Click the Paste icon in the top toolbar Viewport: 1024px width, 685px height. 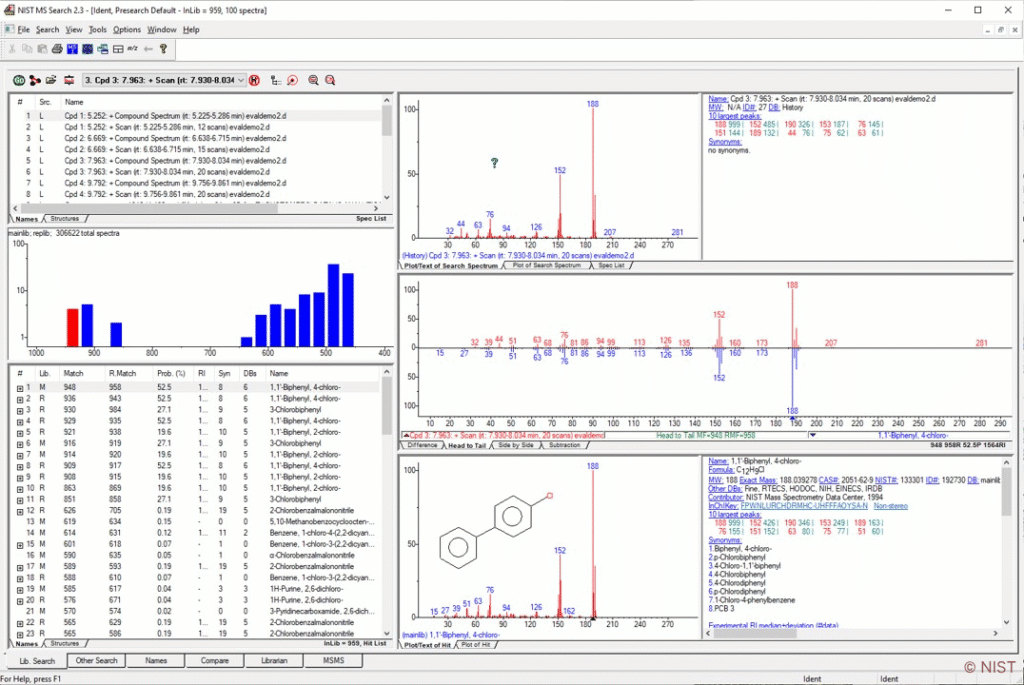coord(42,48)
